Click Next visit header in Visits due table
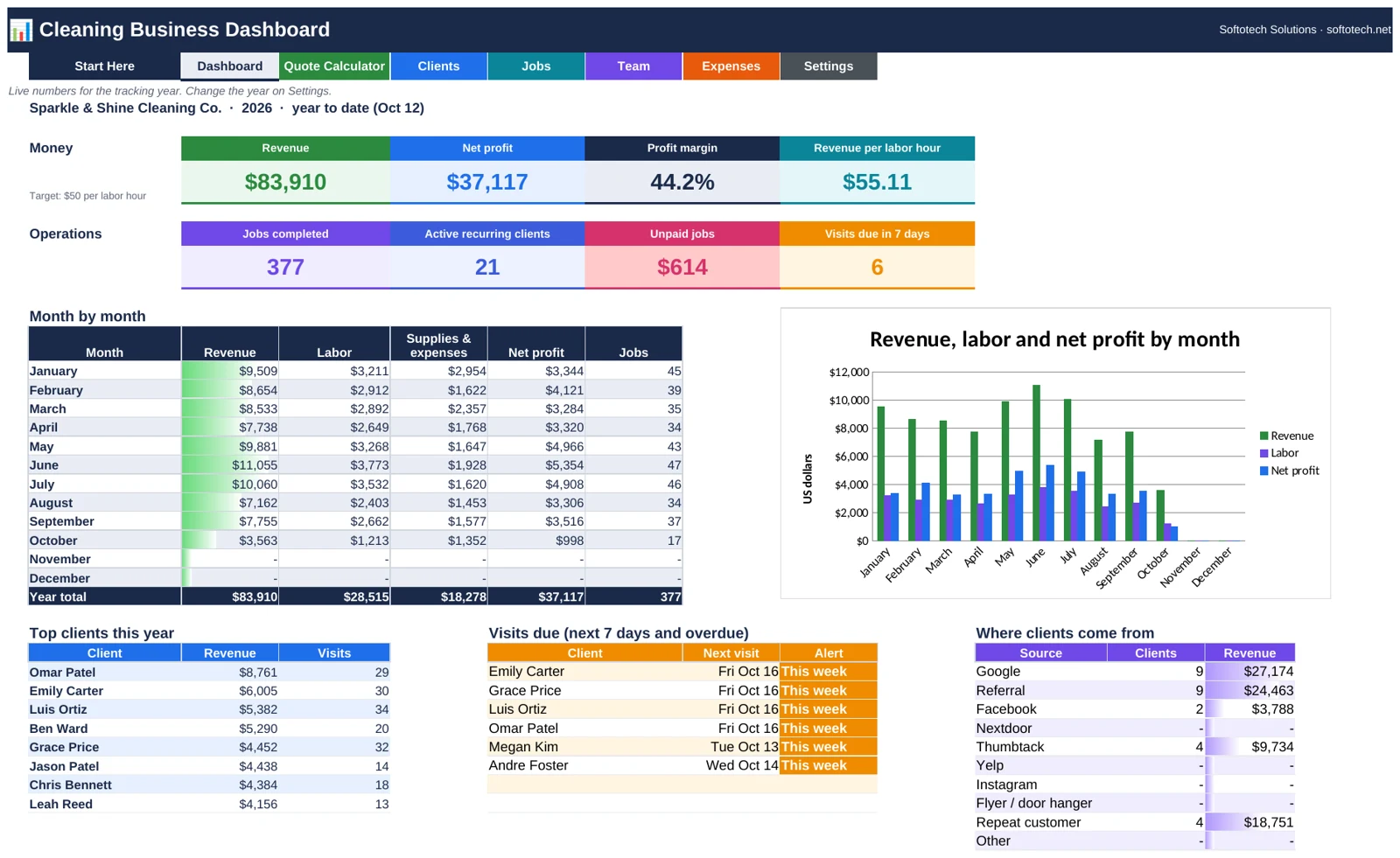Screen dimensions: 1400x858 point(731,653)
